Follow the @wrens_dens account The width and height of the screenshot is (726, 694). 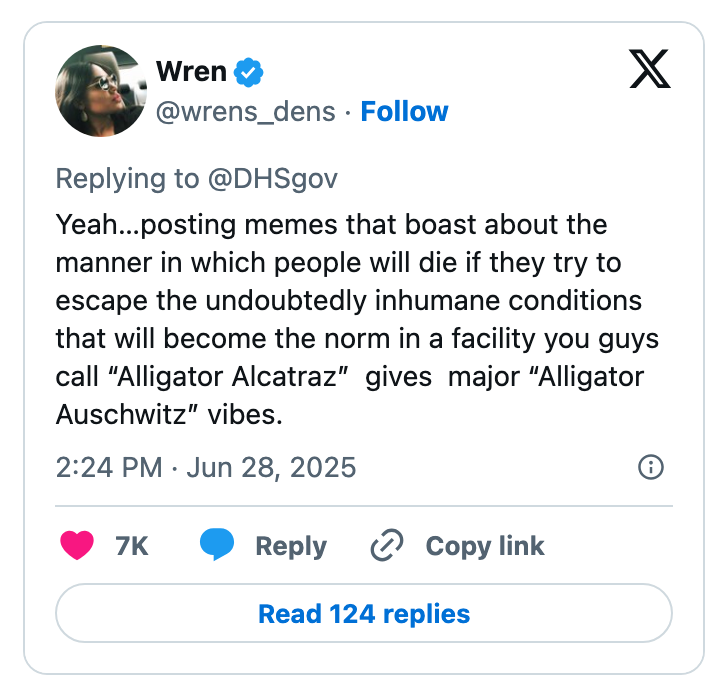click(404, 111)
